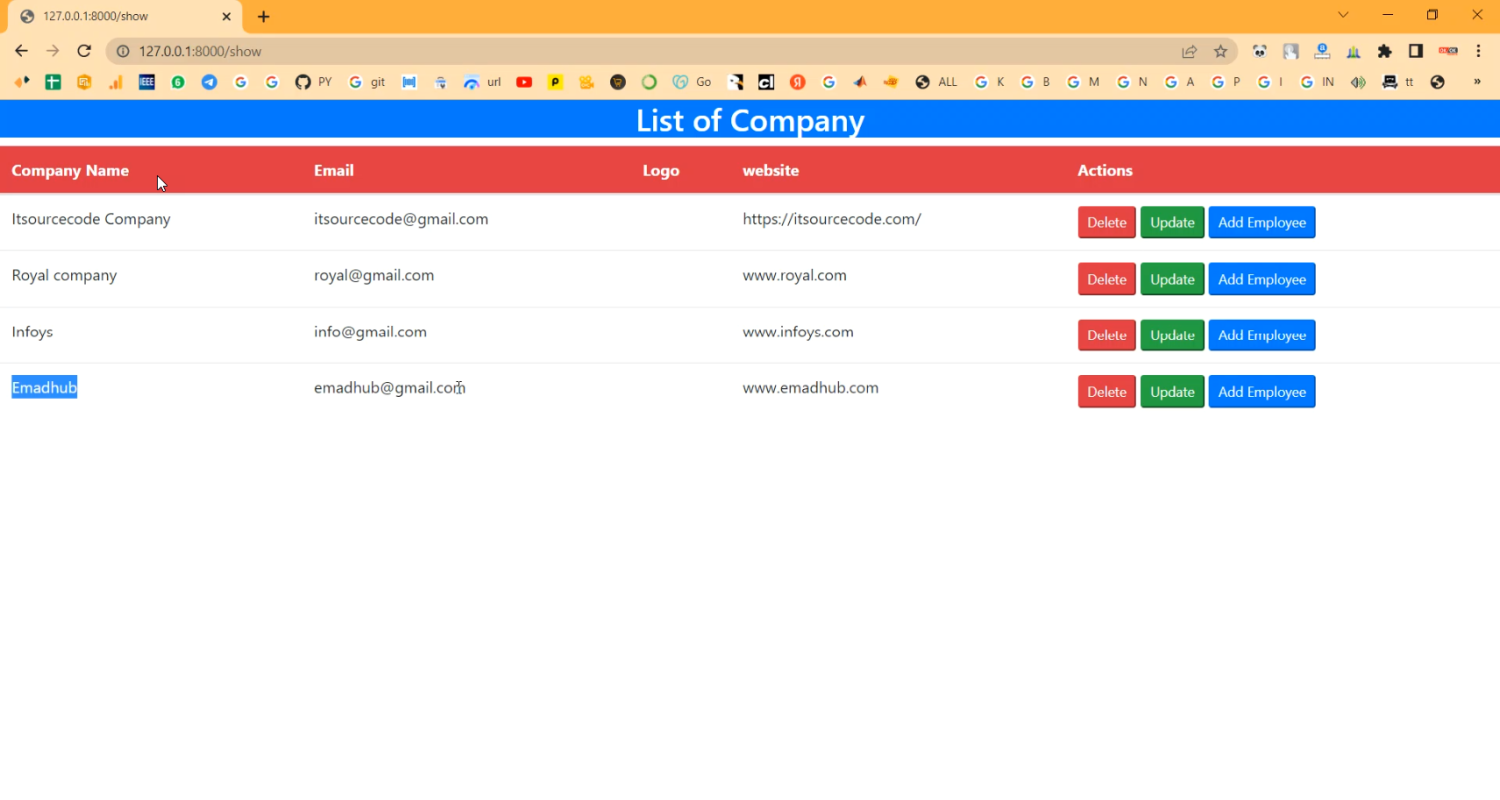This screenshot has height=800, width=1500.
Task: Click the share page icon in address bar
Action: pos(1189,51)
